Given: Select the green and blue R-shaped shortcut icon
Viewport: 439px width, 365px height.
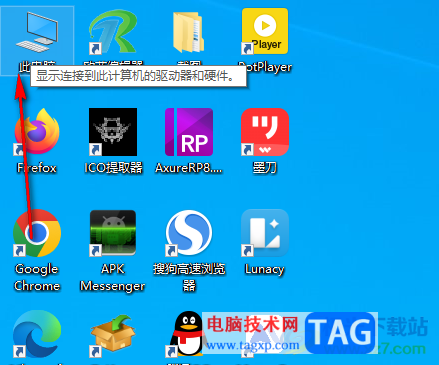Looking at the screenshot, I should tap(113, 32).
